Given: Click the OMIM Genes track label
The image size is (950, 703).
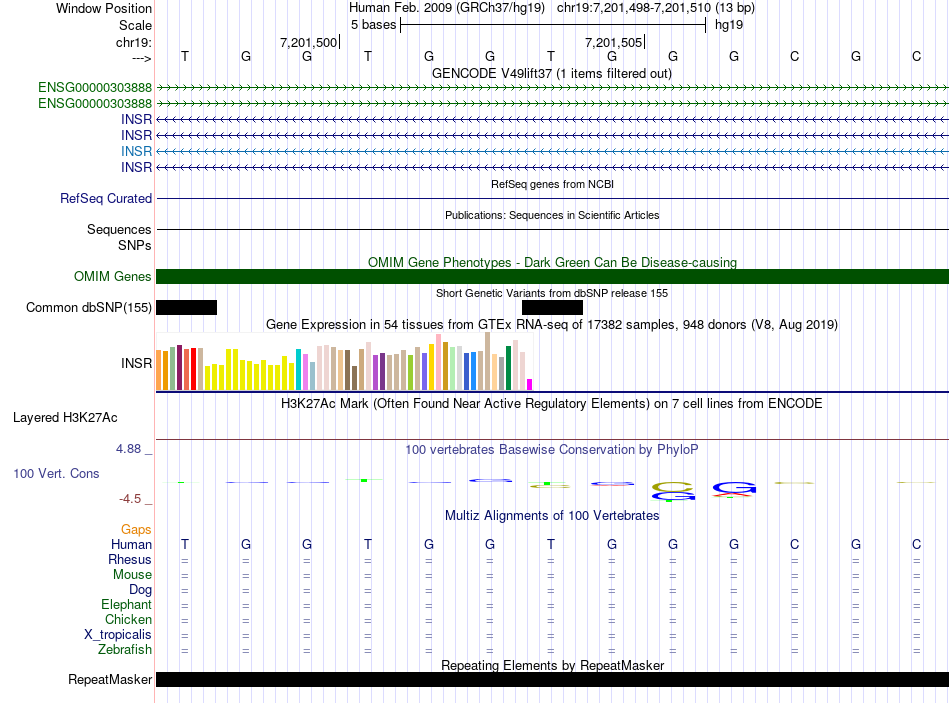Looking at the screenshot, I should tap(113, 277).
